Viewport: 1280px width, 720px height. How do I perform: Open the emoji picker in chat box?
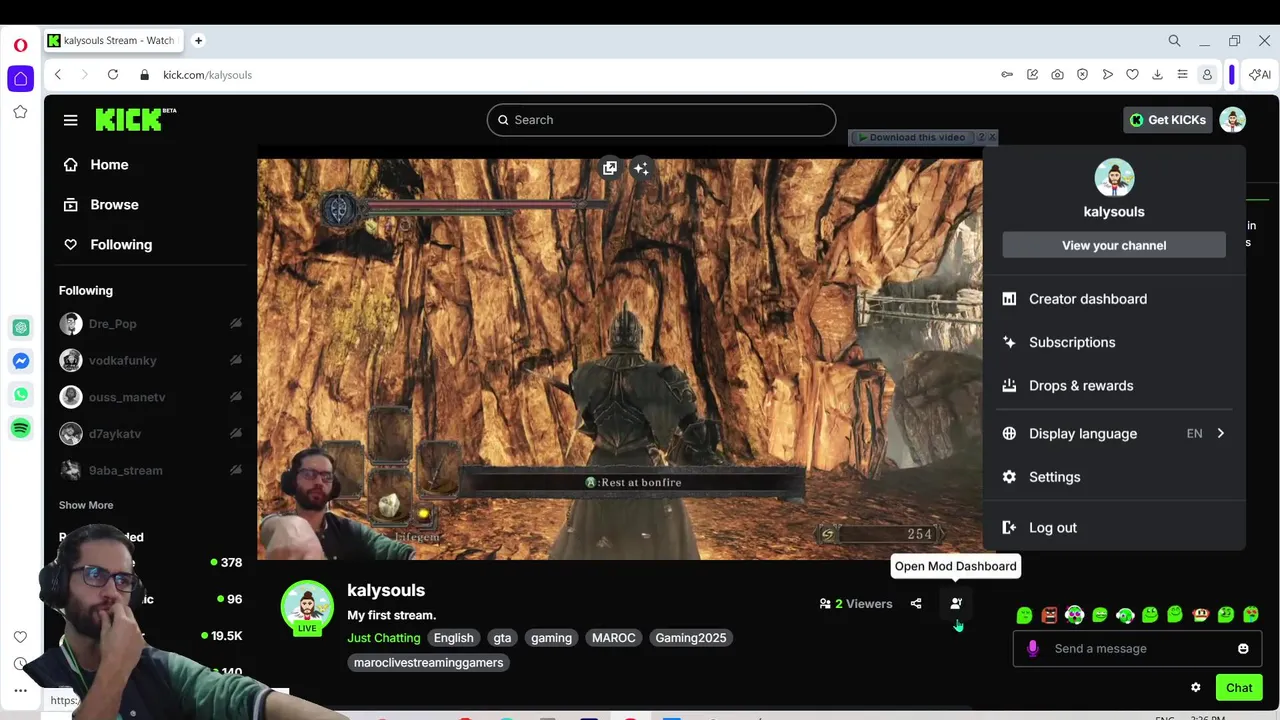[x=1243, y=648]
